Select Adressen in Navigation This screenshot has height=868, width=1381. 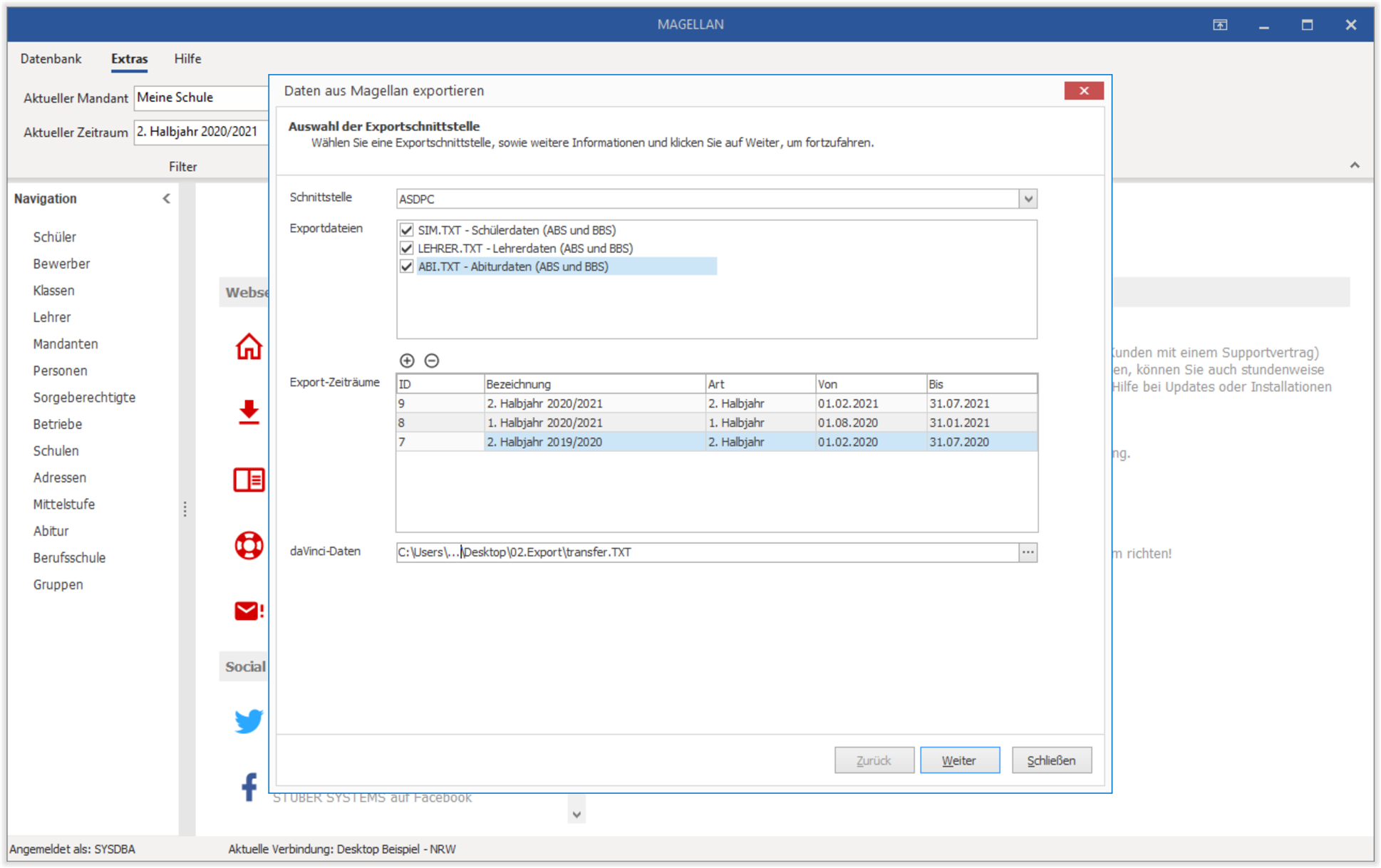coord(59,477)
